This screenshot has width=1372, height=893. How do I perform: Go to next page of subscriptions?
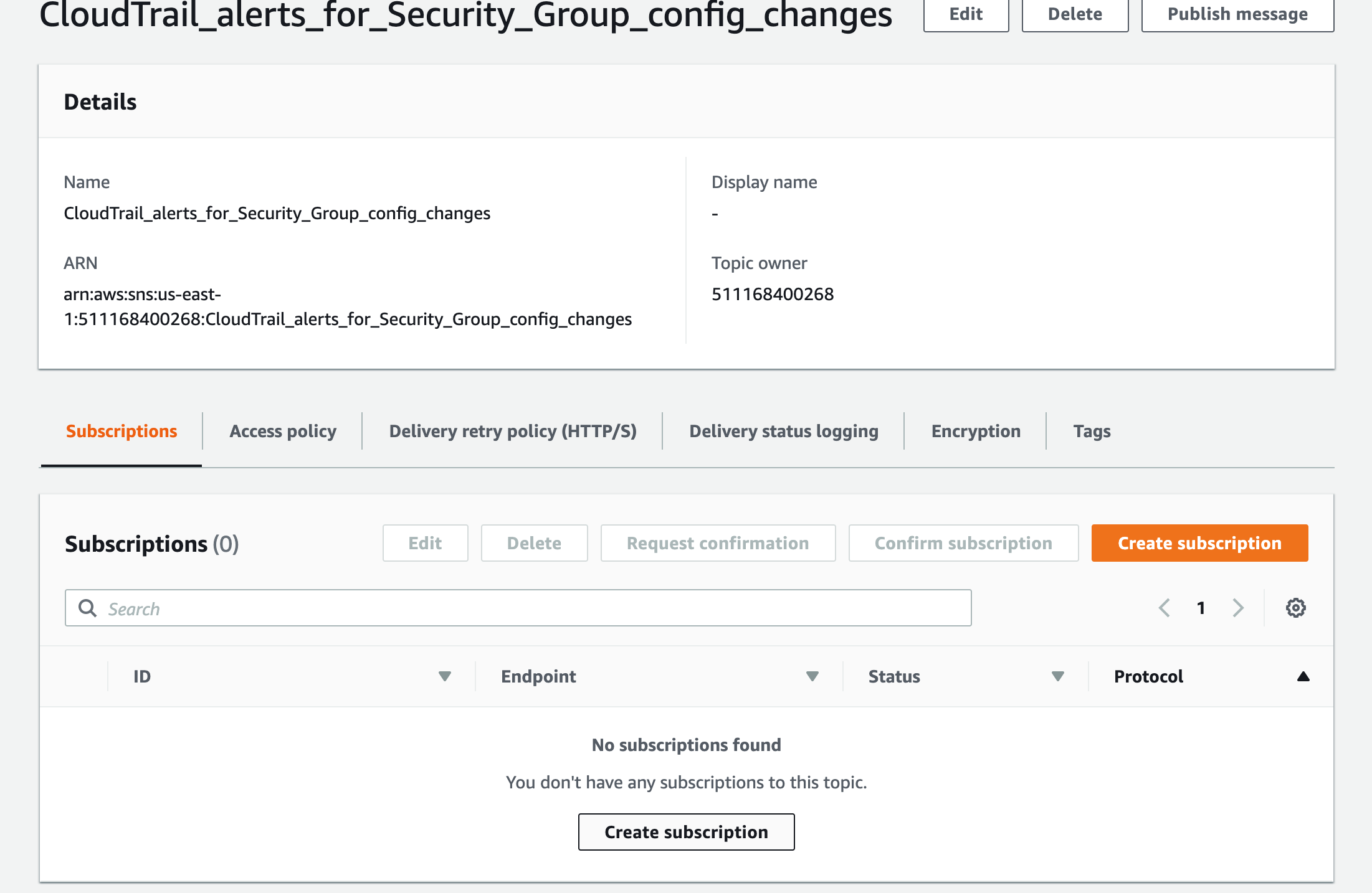point(1237,608)
